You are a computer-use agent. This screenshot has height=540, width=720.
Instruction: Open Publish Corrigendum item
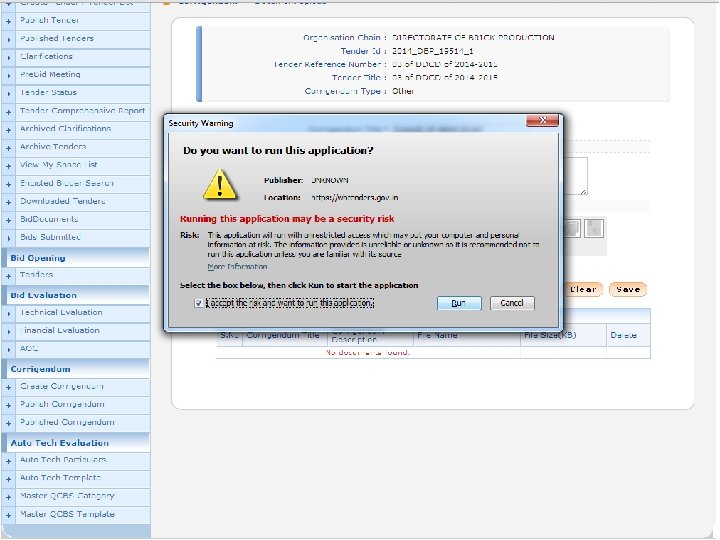point(62,404)
